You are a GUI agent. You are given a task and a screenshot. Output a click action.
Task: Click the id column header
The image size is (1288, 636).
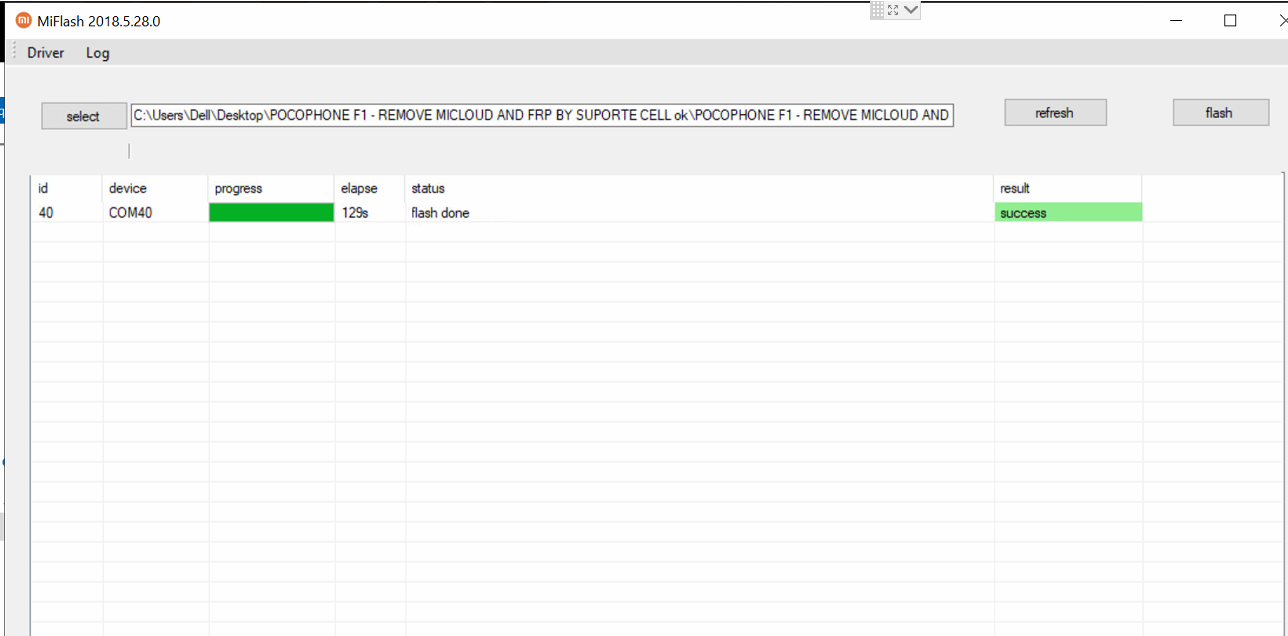click(x=67, y=188)
